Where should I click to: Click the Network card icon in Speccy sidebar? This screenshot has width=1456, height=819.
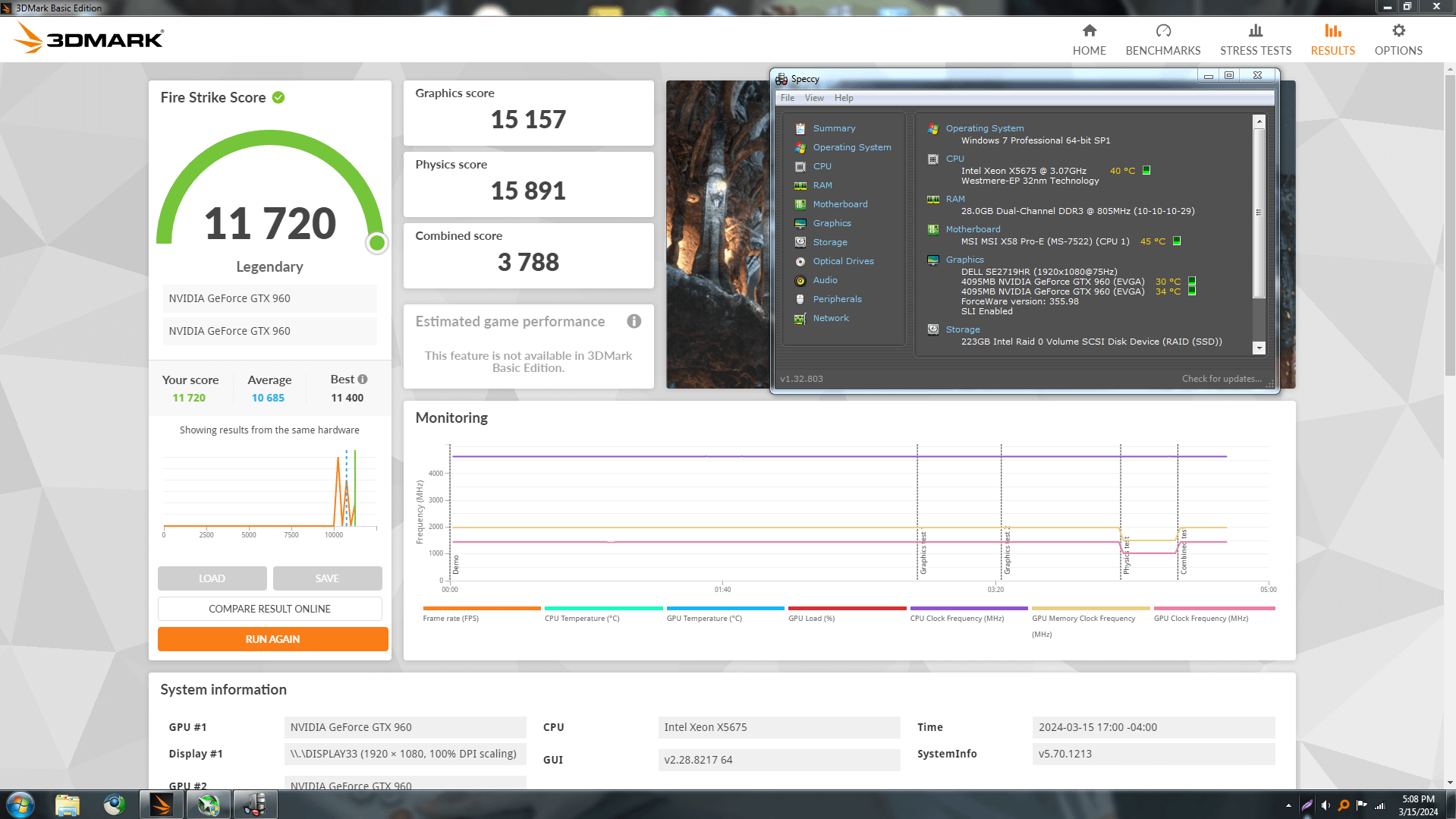[800, 318]
